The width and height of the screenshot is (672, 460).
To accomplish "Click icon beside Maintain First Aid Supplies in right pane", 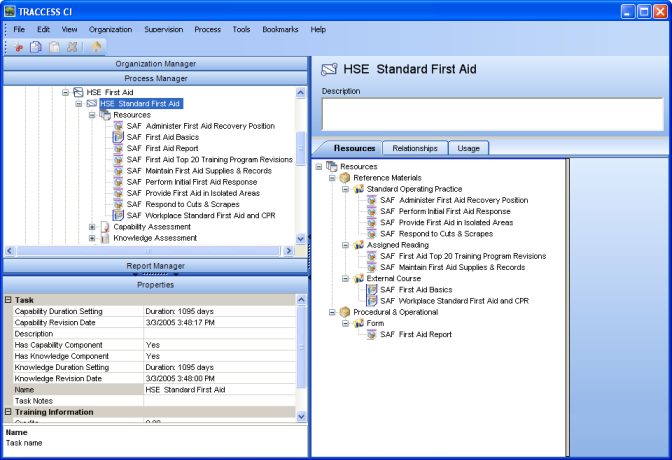I will (x=372, y=268).
